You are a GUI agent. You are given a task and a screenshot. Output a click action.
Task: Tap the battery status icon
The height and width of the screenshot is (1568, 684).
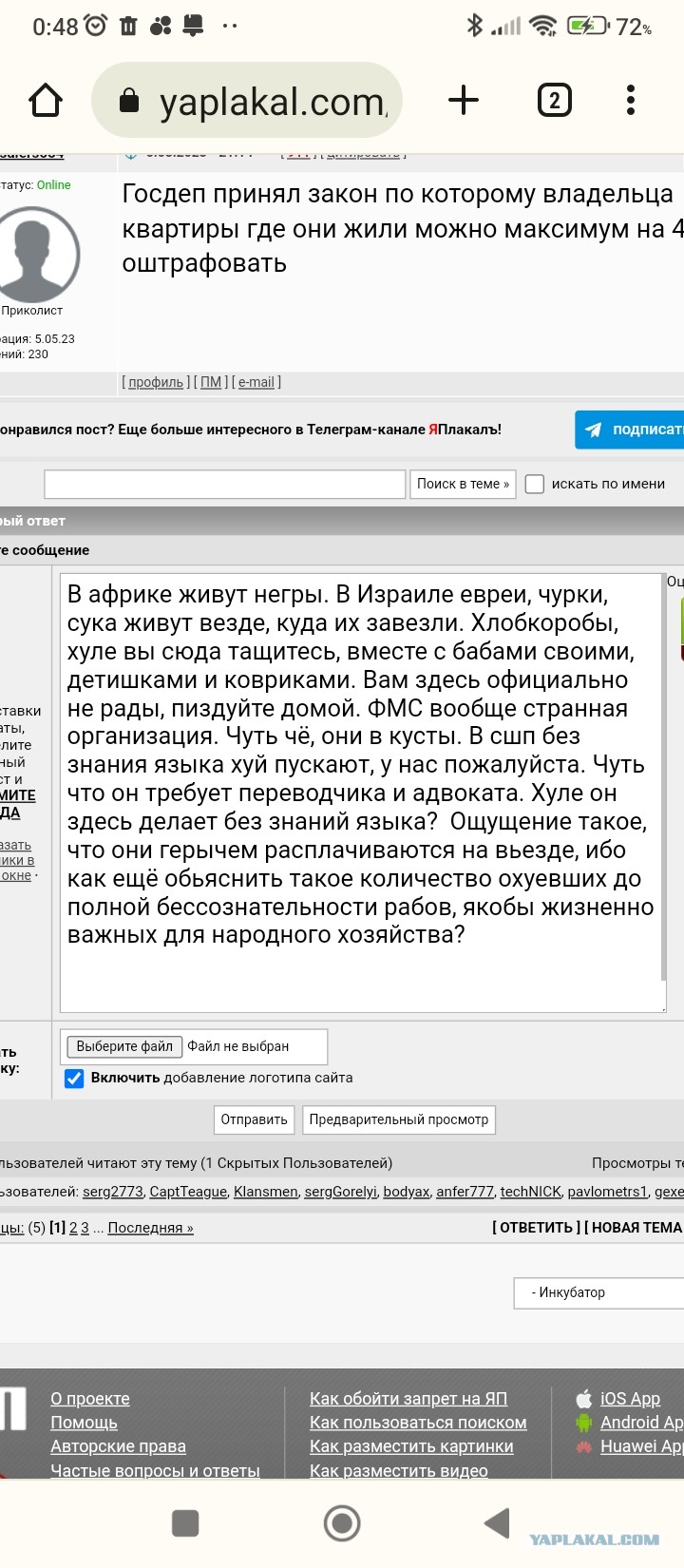coord(588,26)
